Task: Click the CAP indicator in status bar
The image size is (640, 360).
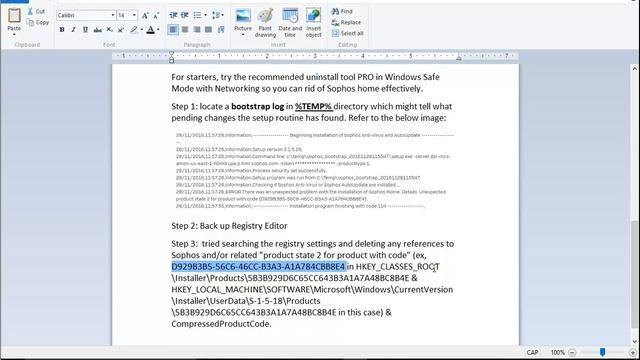Action: (532, 352)
